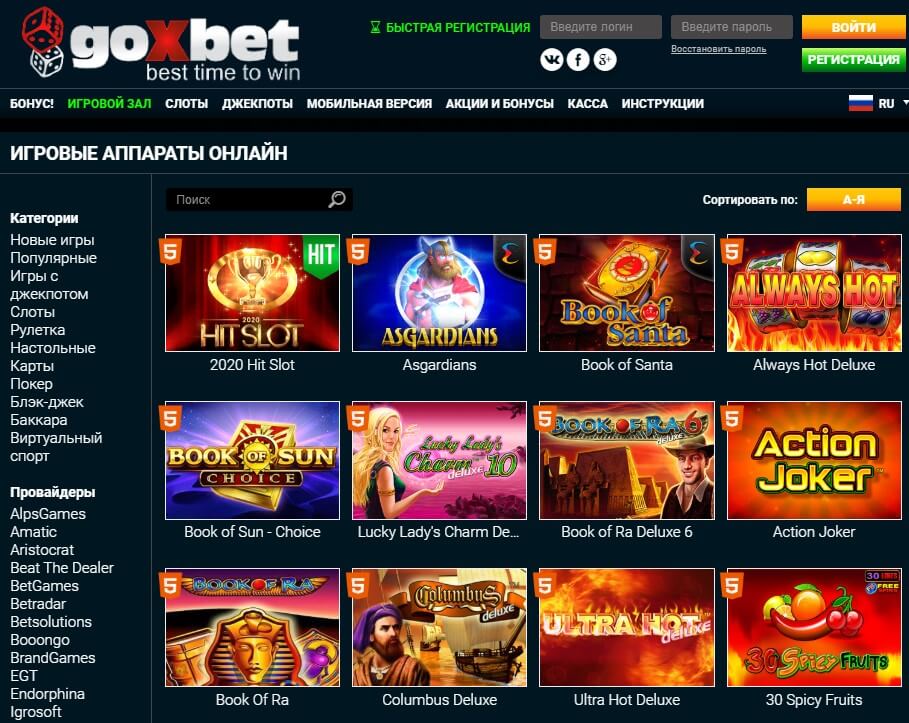Click the Войти login button
Image resolution: width=909 pixels, height=723 pixels.
853,27
